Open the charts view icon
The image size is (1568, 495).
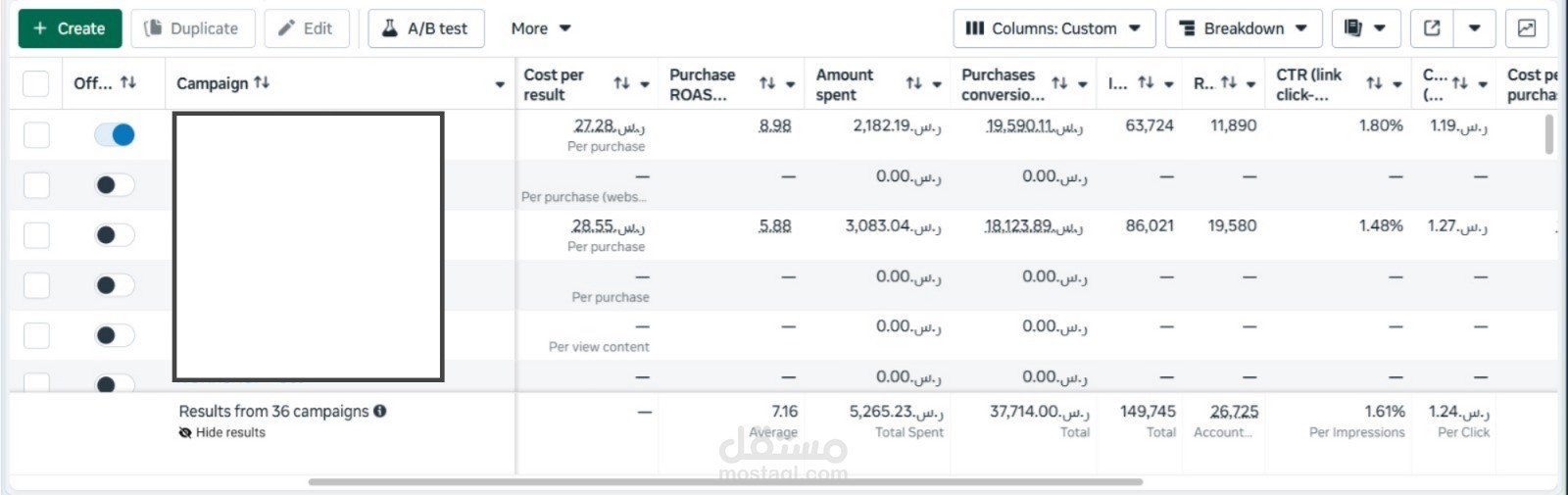tap(1527, 28)
